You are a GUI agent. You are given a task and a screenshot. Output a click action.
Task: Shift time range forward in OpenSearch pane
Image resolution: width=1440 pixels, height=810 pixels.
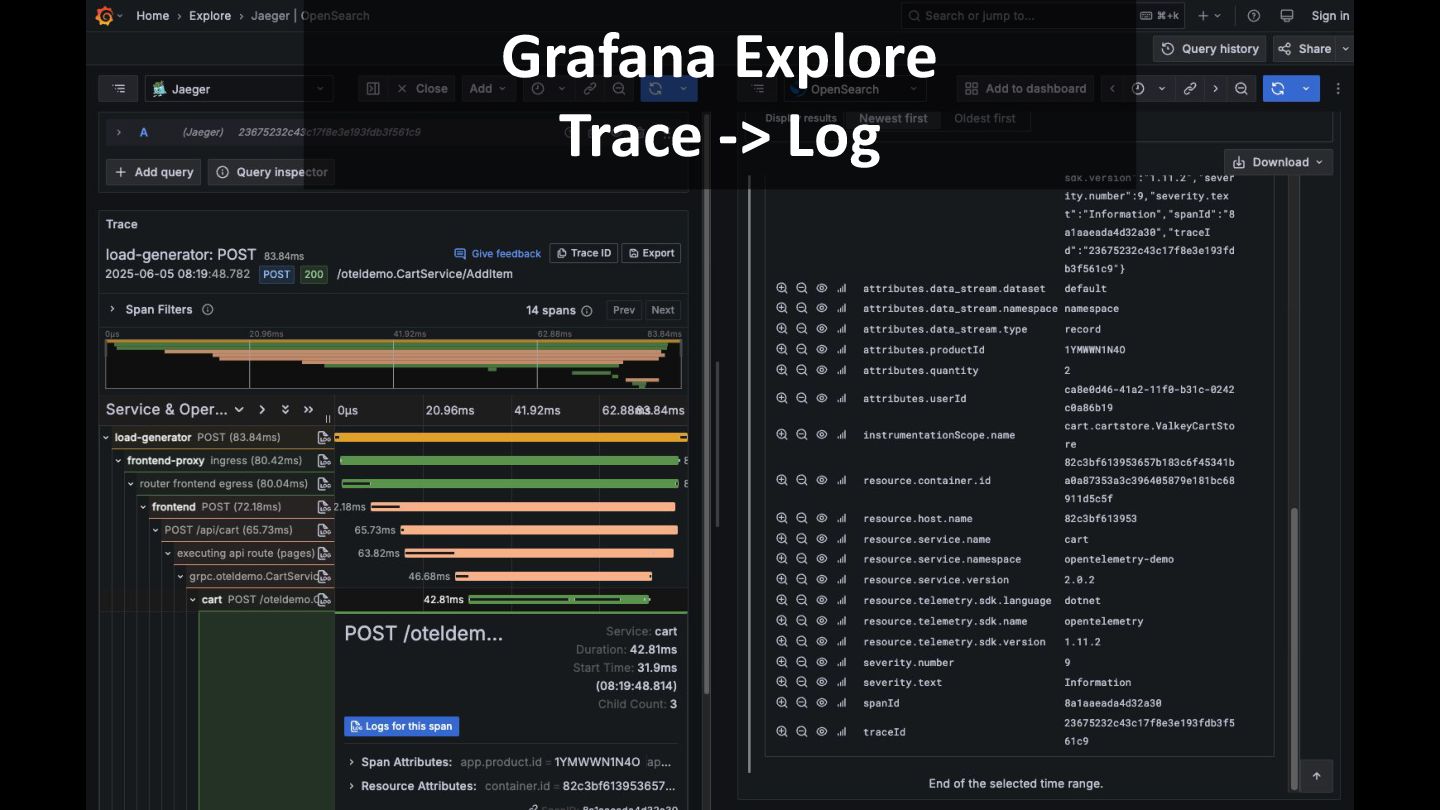1215,89
